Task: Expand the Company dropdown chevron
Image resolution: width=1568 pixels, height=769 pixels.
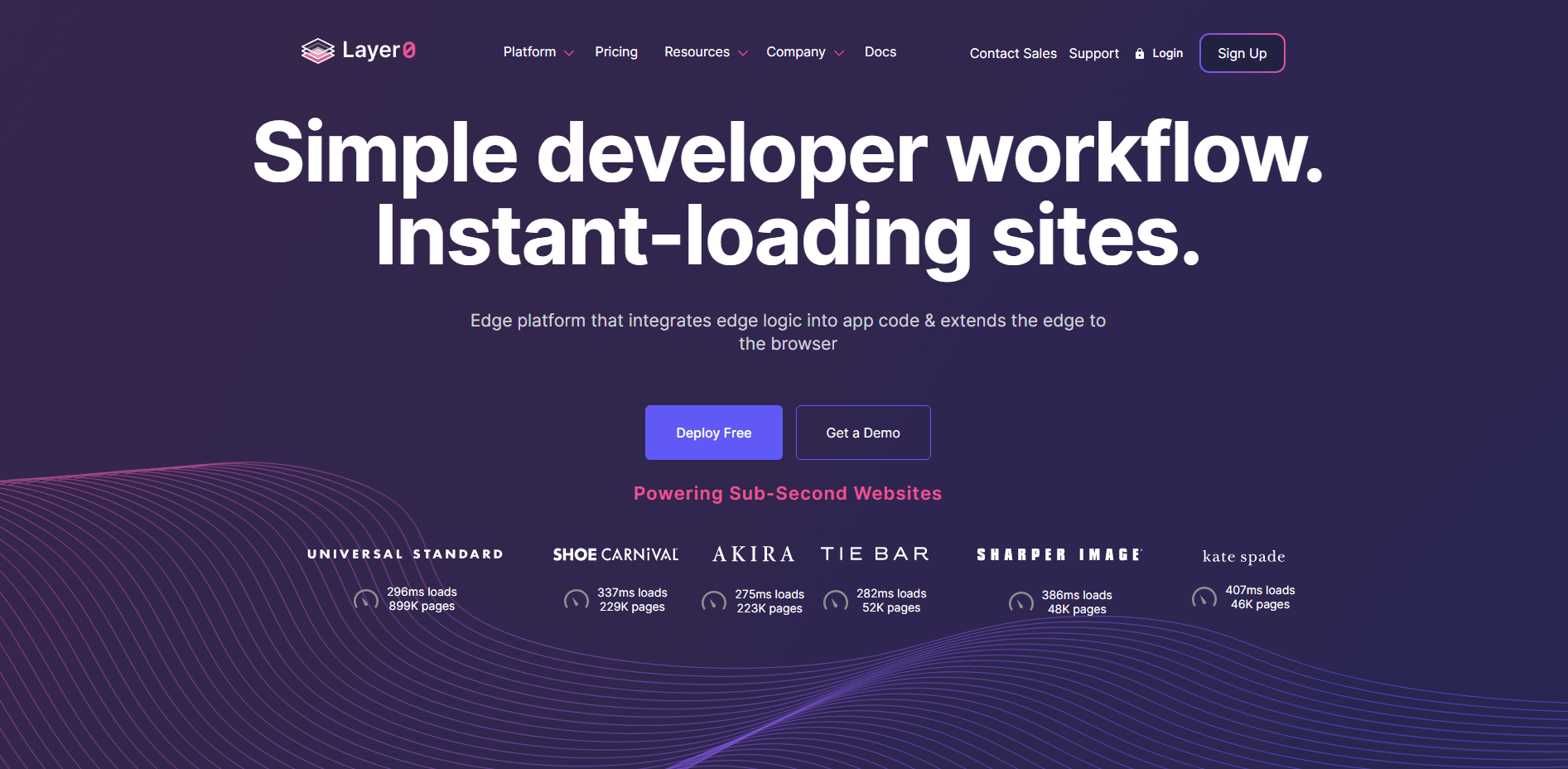Action: [x=839, y=53]
